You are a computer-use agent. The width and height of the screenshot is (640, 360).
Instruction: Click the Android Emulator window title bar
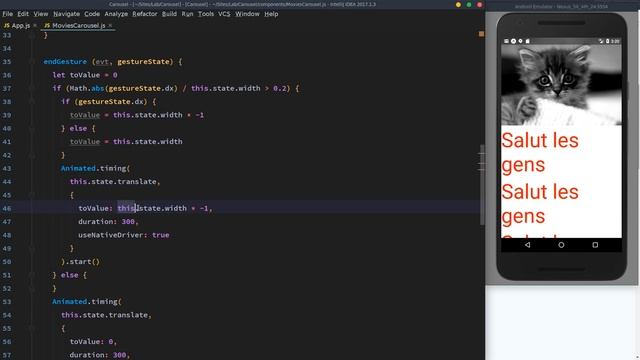[x=561, y=6]
